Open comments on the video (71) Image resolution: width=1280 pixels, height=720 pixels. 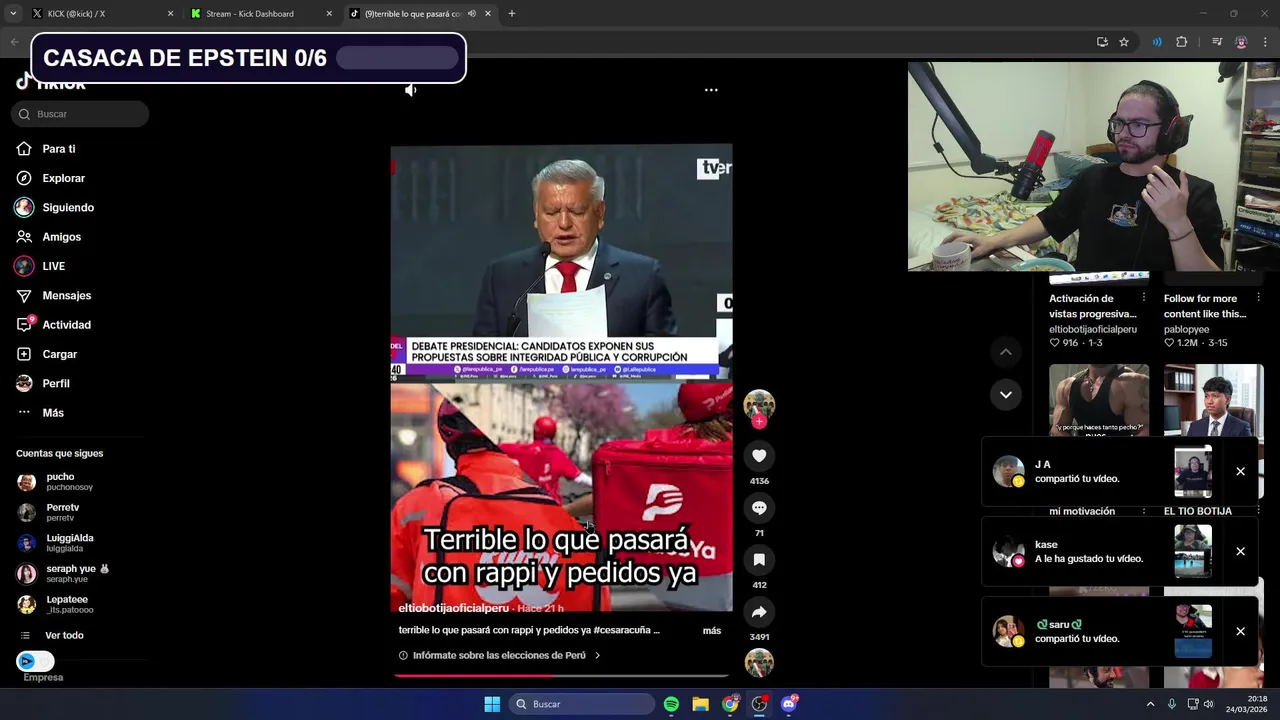click(x=759, y=508)
